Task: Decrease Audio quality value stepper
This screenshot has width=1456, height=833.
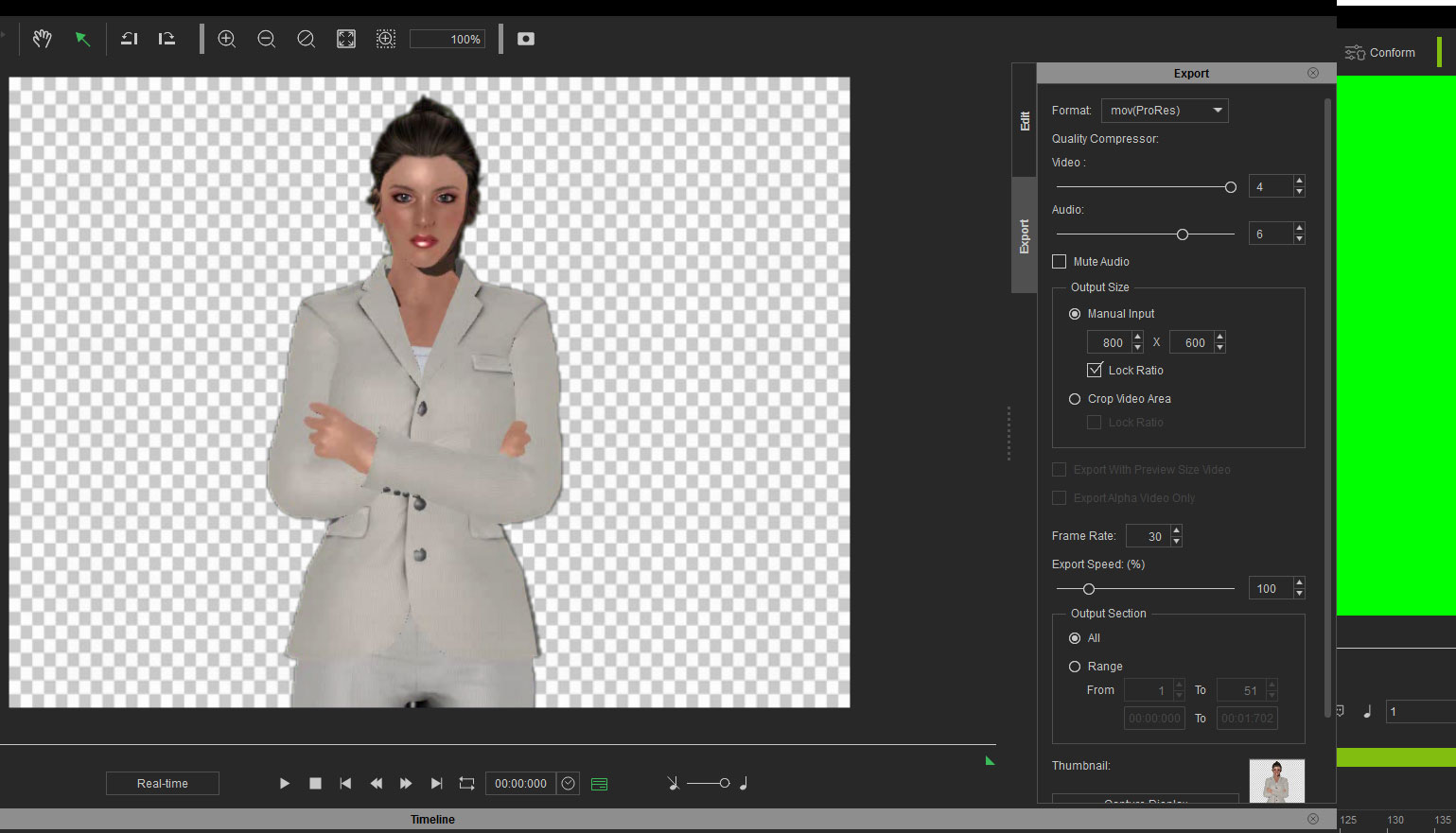Action: coord(1299,239)
